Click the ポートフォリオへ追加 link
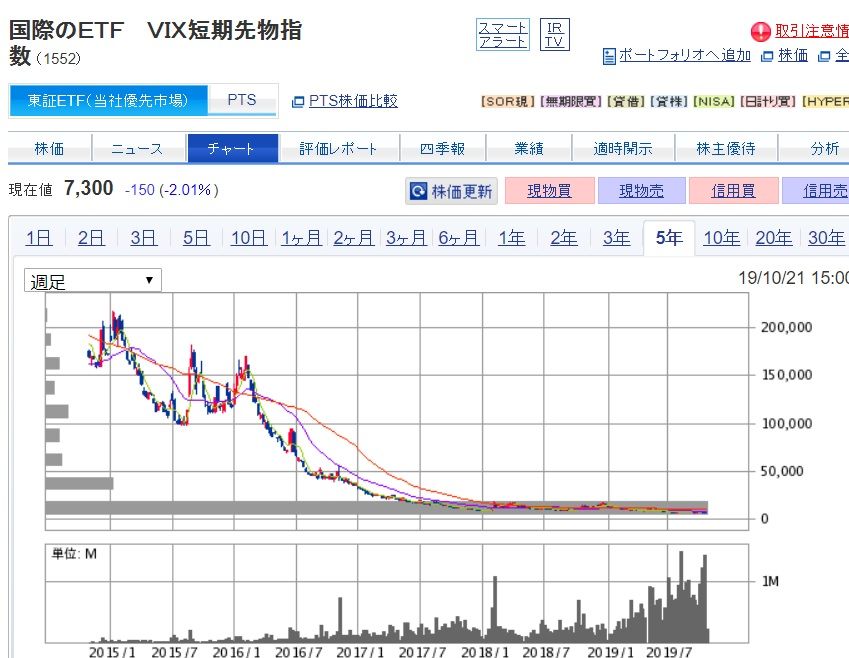Image resolution: width=849 pixels, height=658 pixels. (684, 55)
